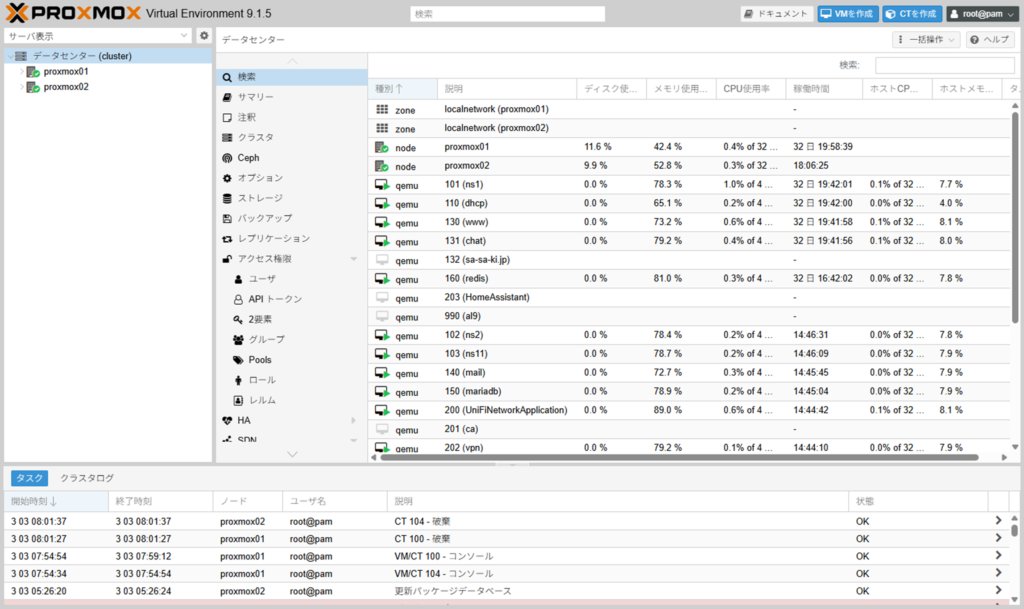Click the top 検索 input field
The image size is (1024, 609).
pyautogui.click(x=507, y=14)
